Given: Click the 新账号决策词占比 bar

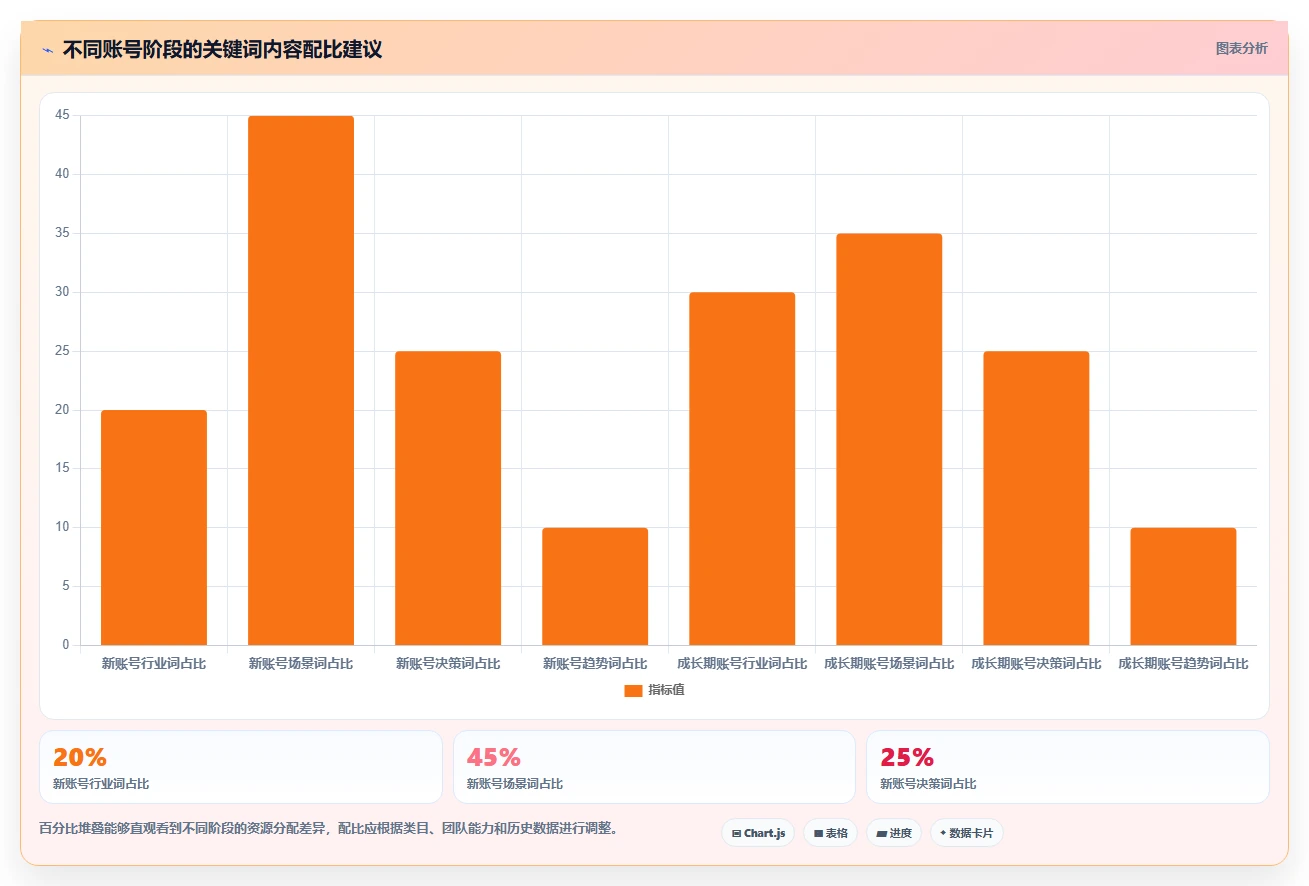Looking at the screenshot, I should (x=448, y=498).
